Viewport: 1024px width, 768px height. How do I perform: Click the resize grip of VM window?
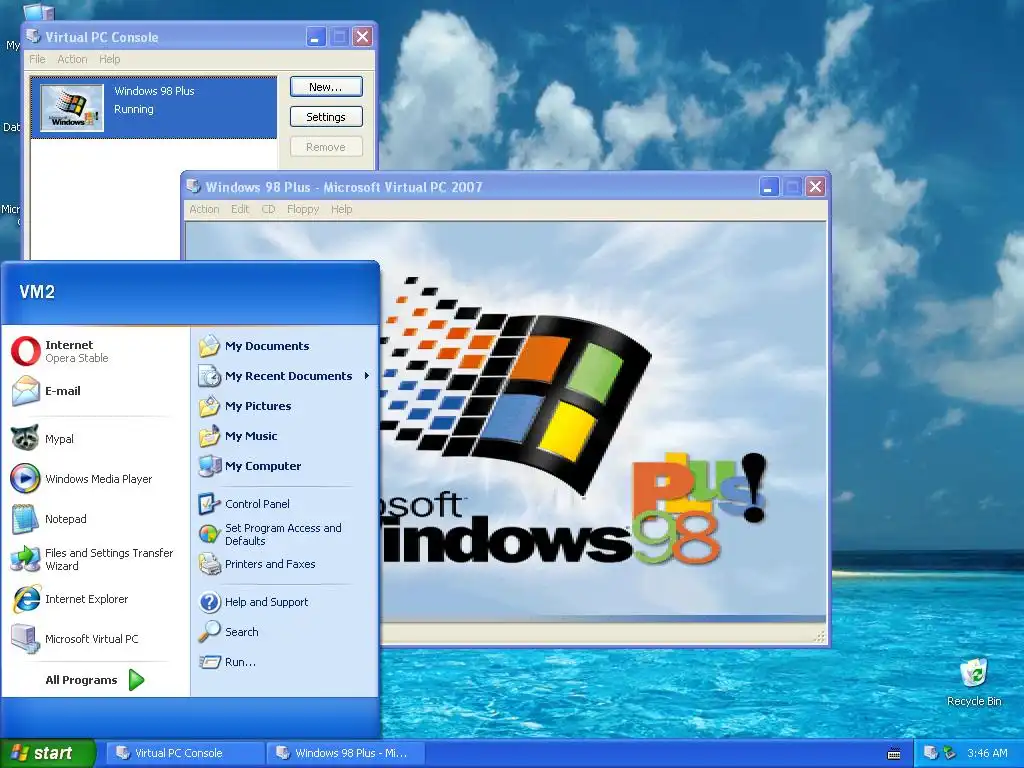tap(820, 637)
